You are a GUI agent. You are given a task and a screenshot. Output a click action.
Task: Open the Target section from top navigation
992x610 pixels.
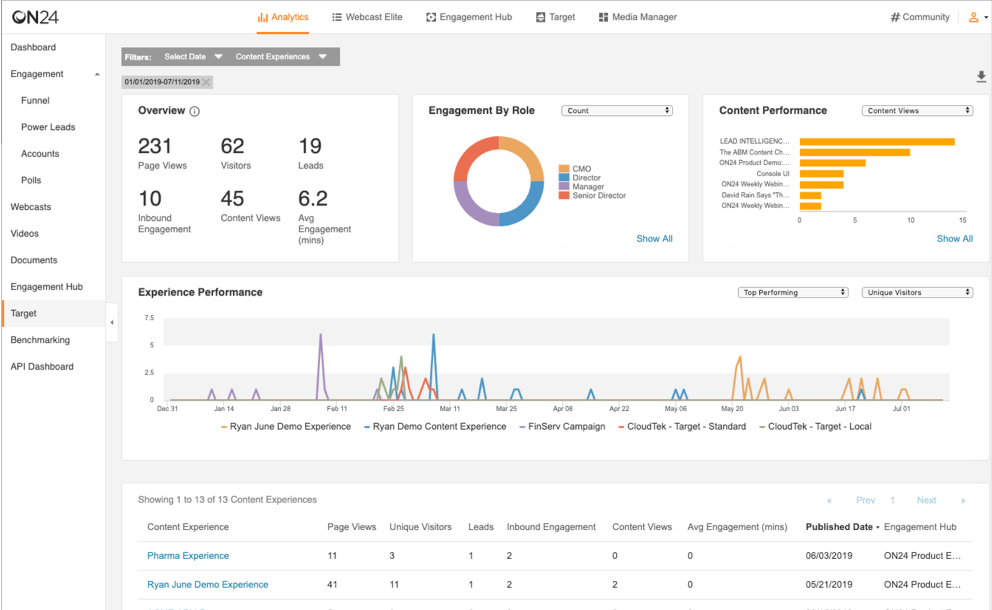541,17
